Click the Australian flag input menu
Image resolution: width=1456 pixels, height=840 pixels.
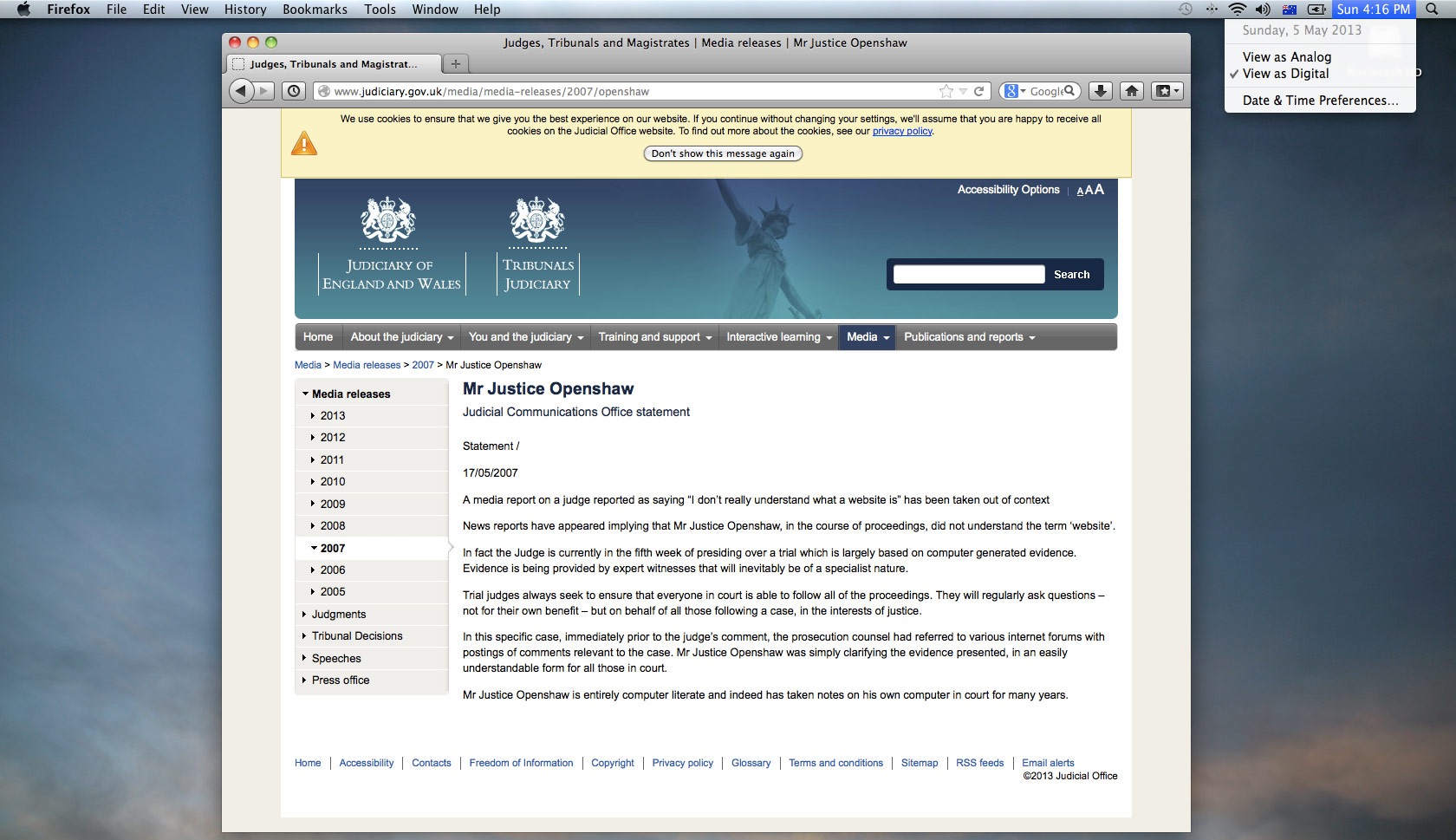click(1290, 10)
